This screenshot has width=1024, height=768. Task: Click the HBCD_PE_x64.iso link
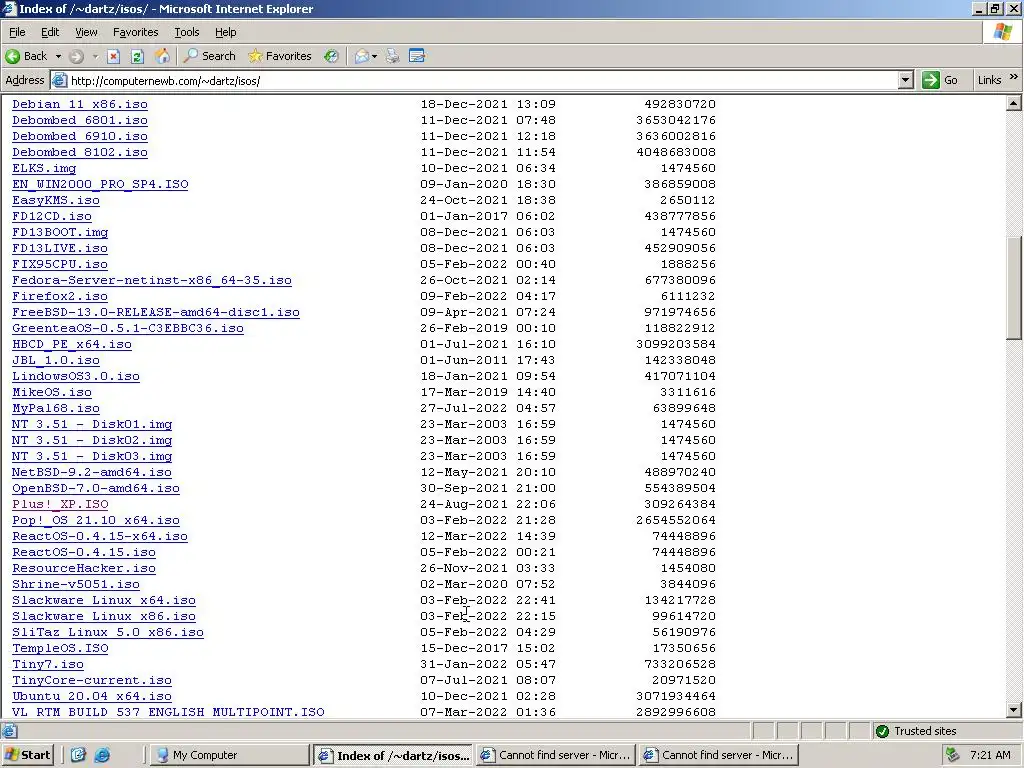point(72,344)
